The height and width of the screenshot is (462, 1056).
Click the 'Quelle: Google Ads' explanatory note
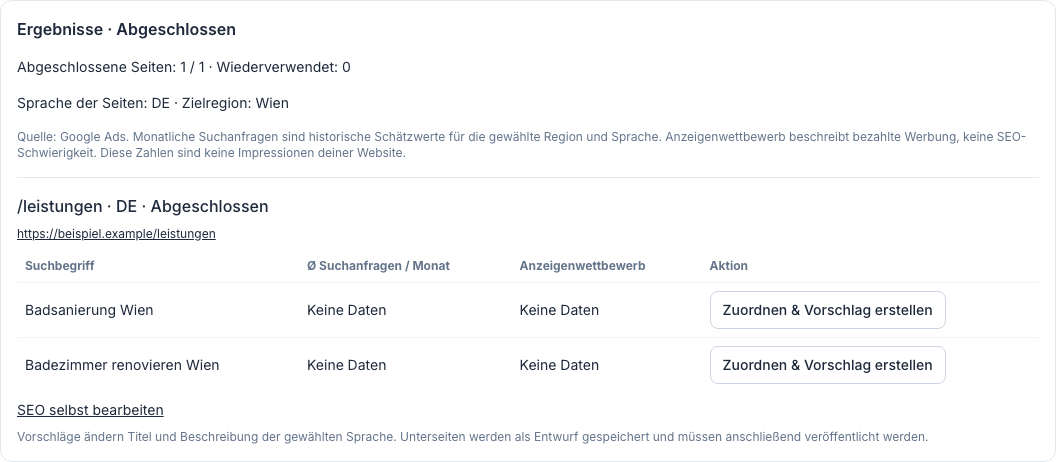521,145
